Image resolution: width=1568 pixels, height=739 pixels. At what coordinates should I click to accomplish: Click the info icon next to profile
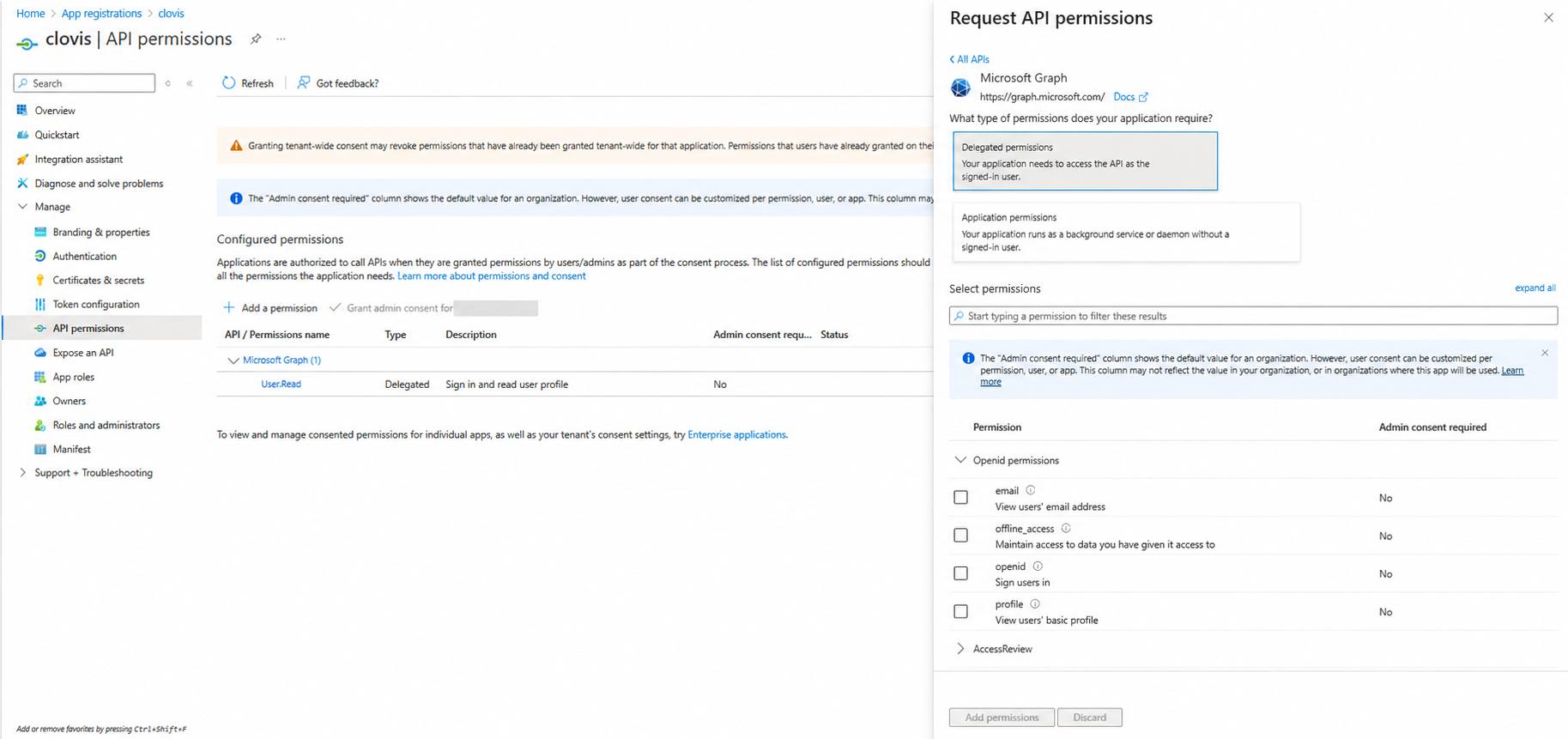1035,603
